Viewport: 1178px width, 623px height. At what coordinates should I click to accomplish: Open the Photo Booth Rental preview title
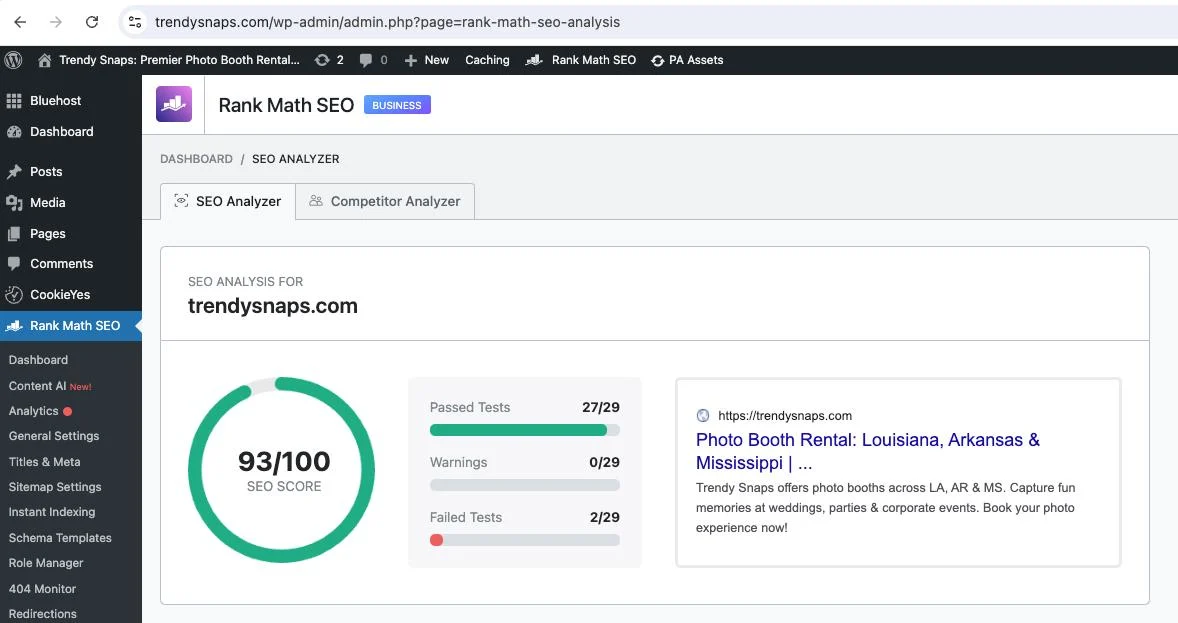click(x=867, y=451)
